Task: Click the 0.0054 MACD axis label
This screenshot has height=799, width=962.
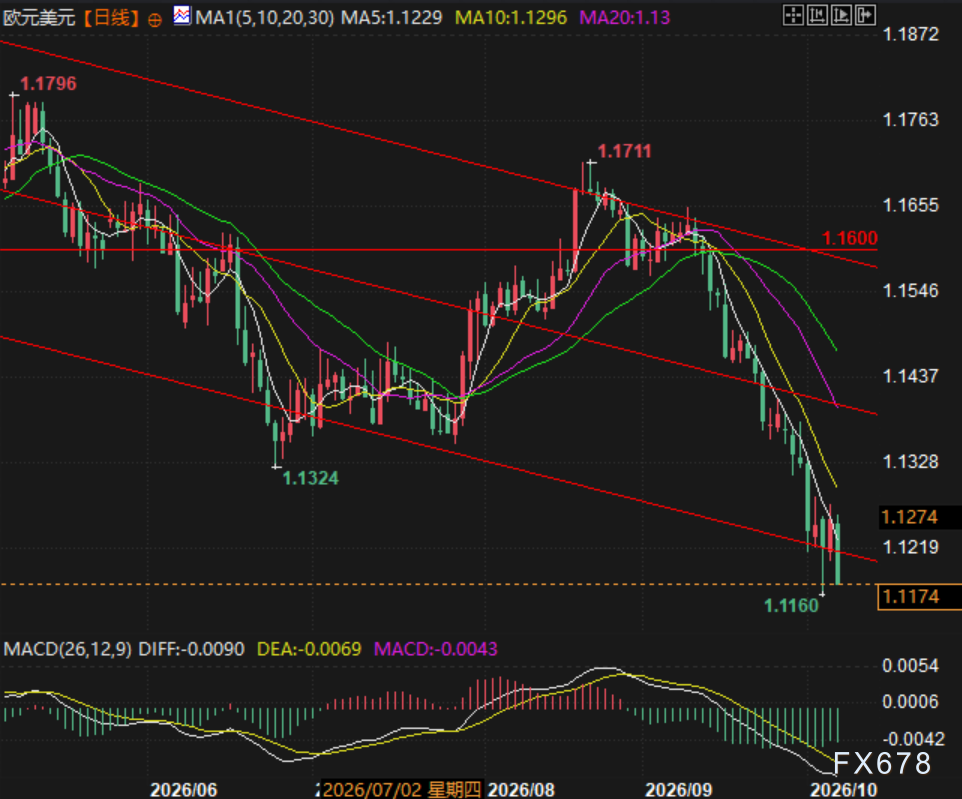Action: coord(910,665)
